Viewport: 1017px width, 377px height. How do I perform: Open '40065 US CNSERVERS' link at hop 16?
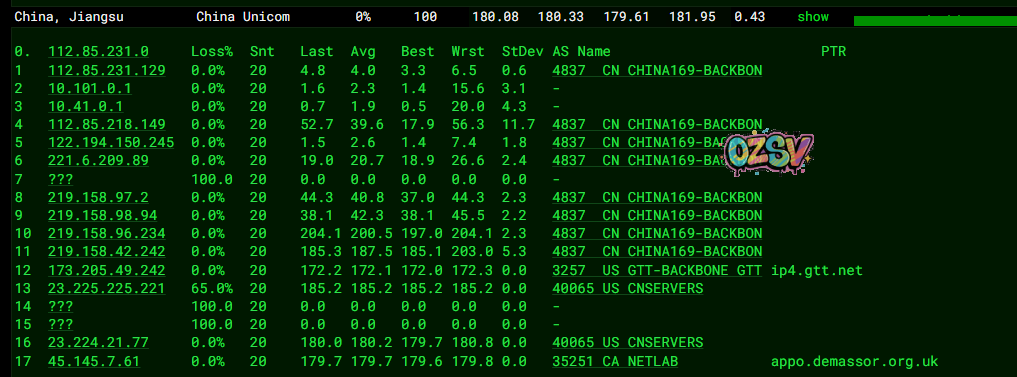pyautogui.click(x=628, y=343)
